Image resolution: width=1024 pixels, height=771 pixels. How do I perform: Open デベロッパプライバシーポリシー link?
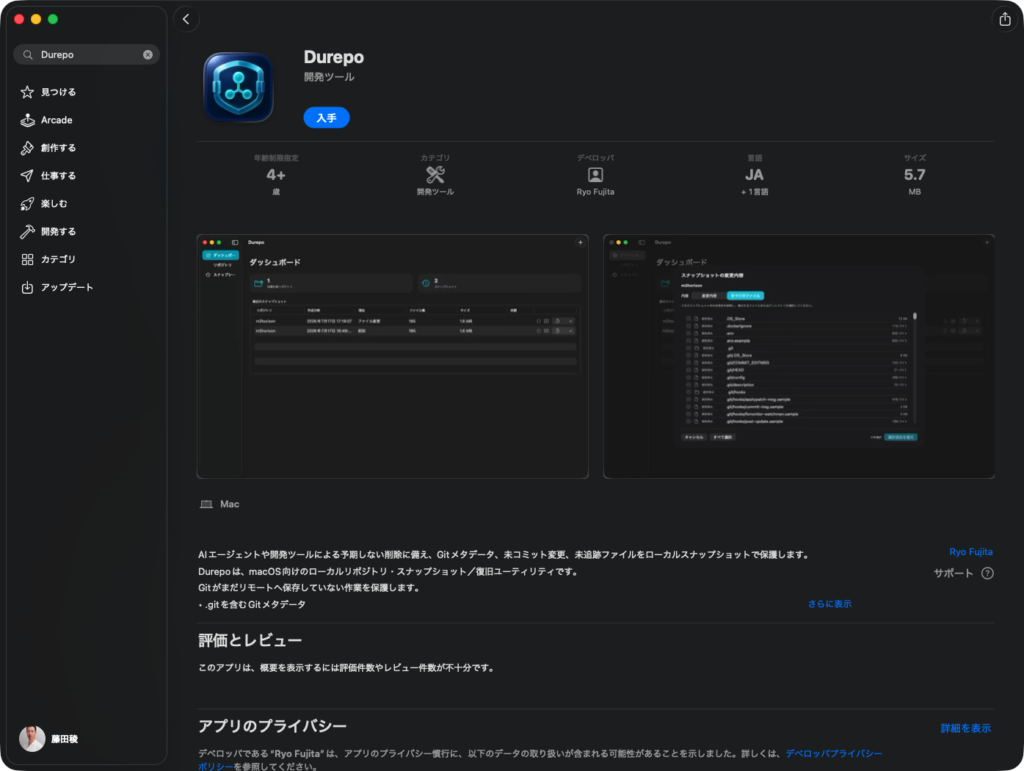click(x=833, y=753)
